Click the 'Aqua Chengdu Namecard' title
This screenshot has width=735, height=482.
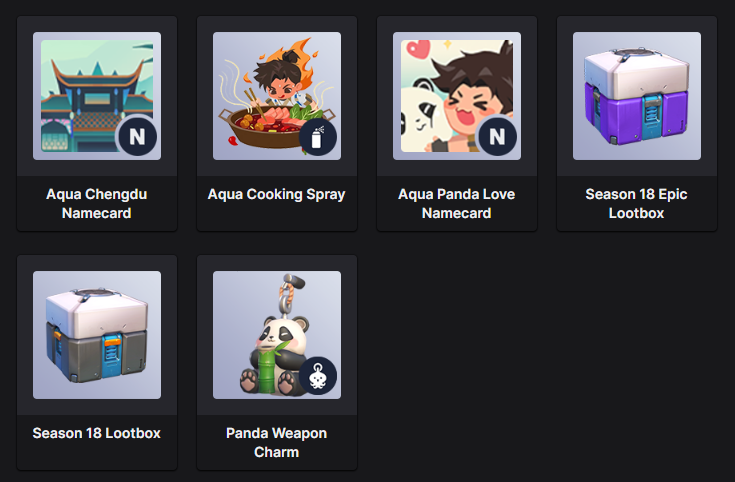pos(97,203)
